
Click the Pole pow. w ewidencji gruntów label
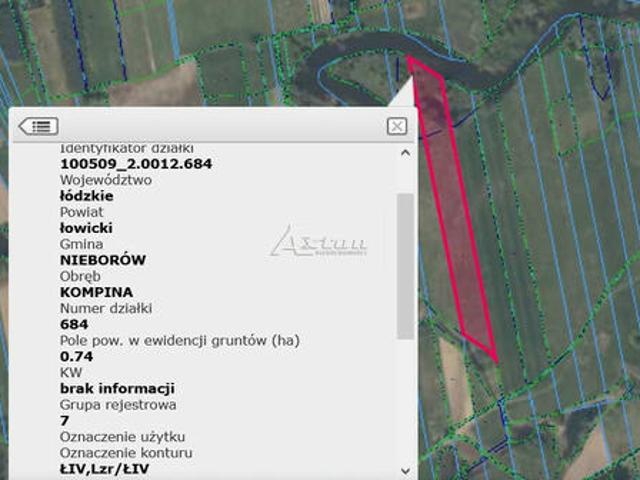tap(180, 340)
